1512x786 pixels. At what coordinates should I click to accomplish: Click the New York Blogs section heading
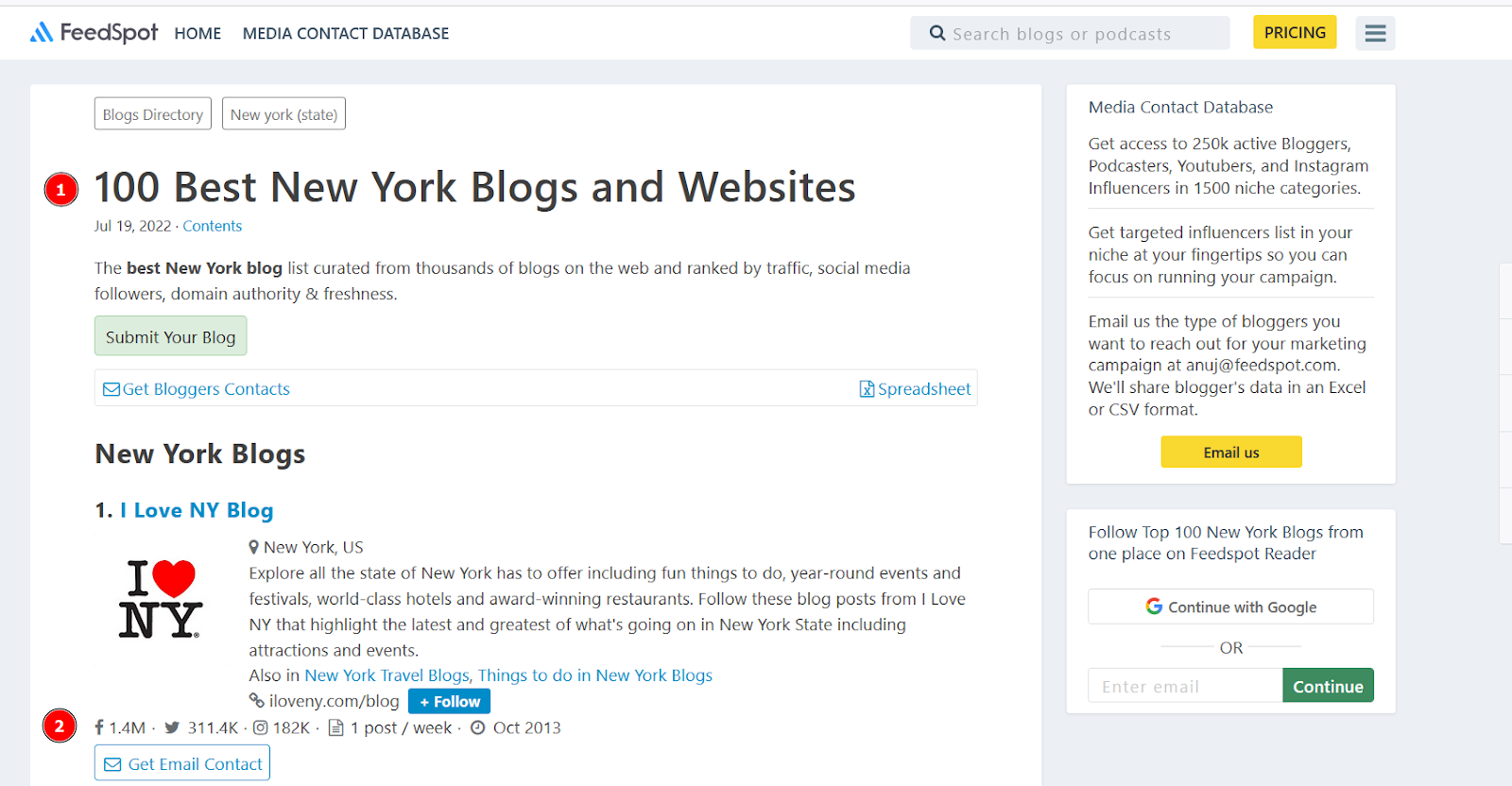point(200,454)
